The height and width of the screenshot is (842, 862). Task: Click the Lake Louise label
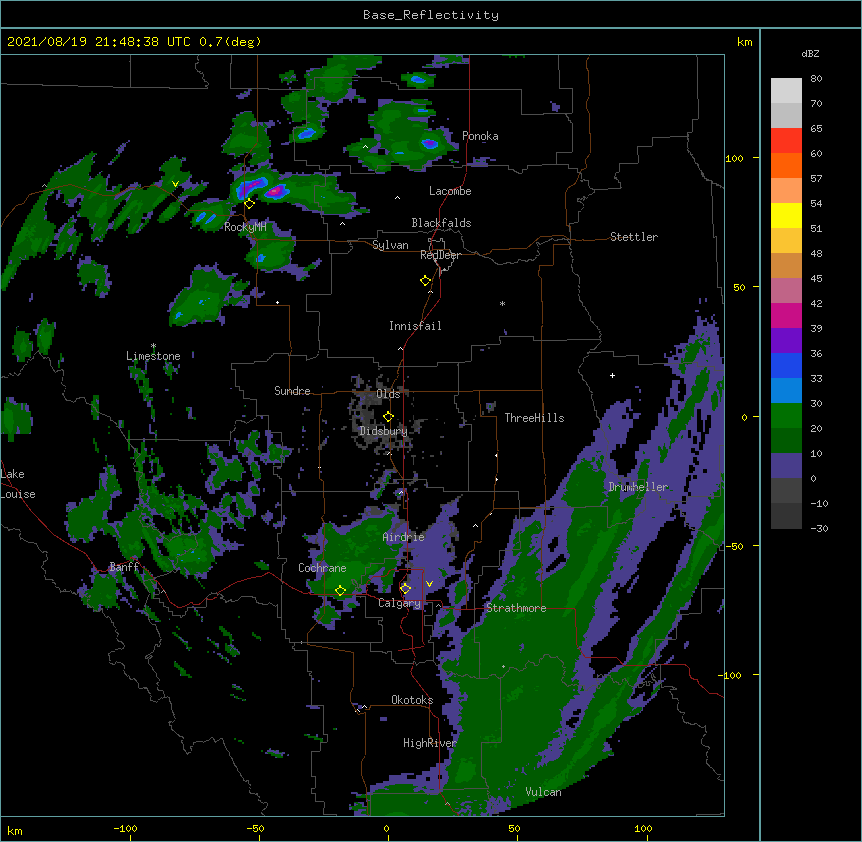click(18, 484)
